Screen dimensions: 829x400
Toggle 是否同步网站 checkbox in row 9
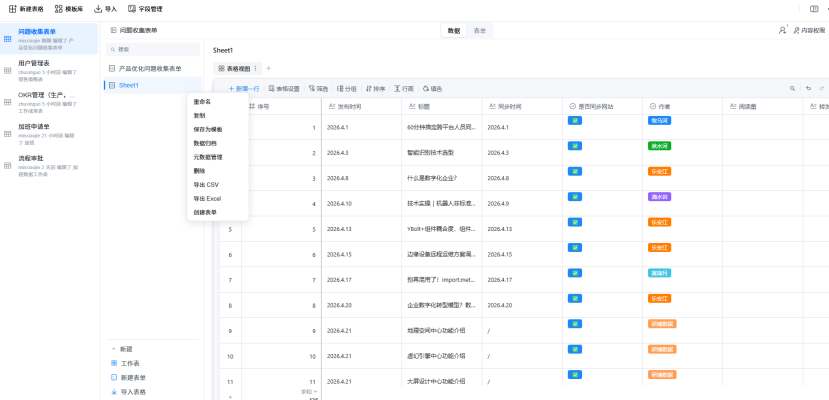575,323
